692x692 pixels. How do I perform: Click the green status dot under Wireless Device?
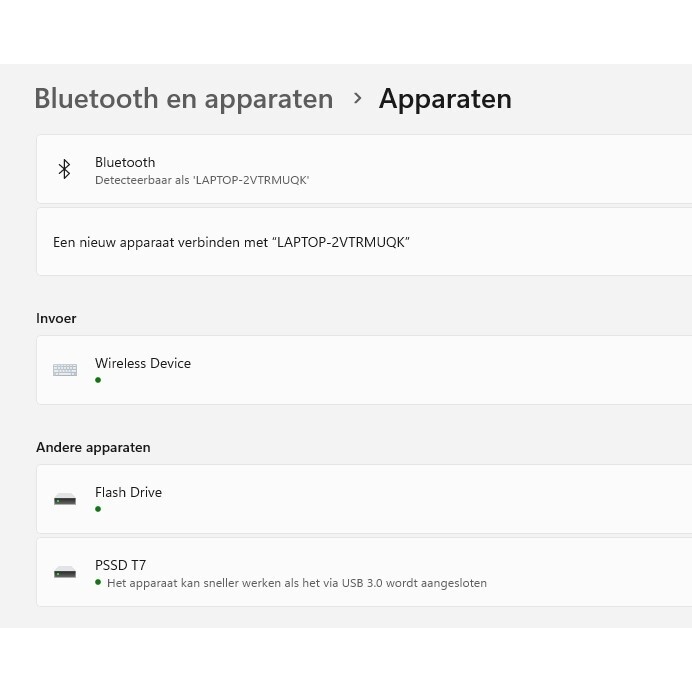[x=98, y=380]
